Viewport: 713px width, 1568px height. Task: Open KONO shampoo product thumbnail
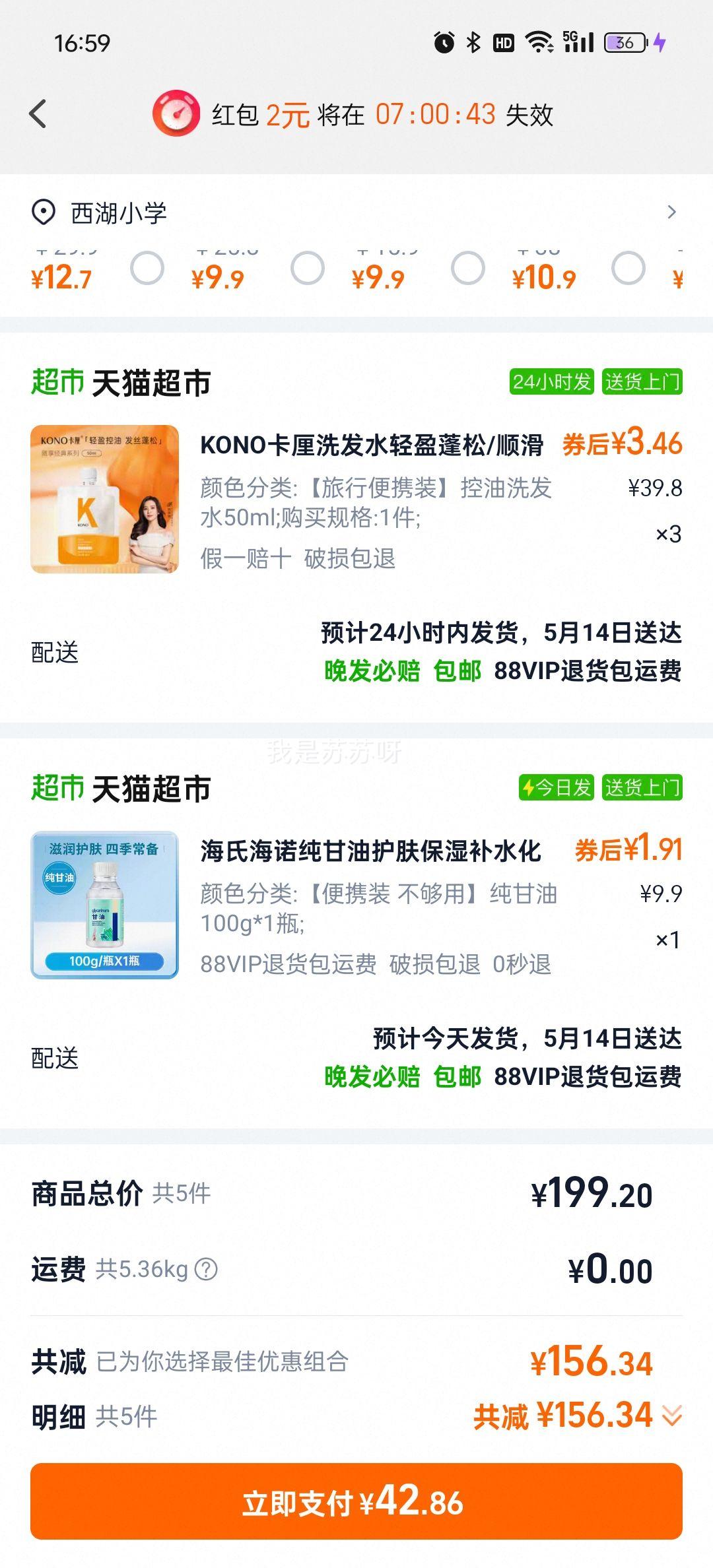(105, 499)
